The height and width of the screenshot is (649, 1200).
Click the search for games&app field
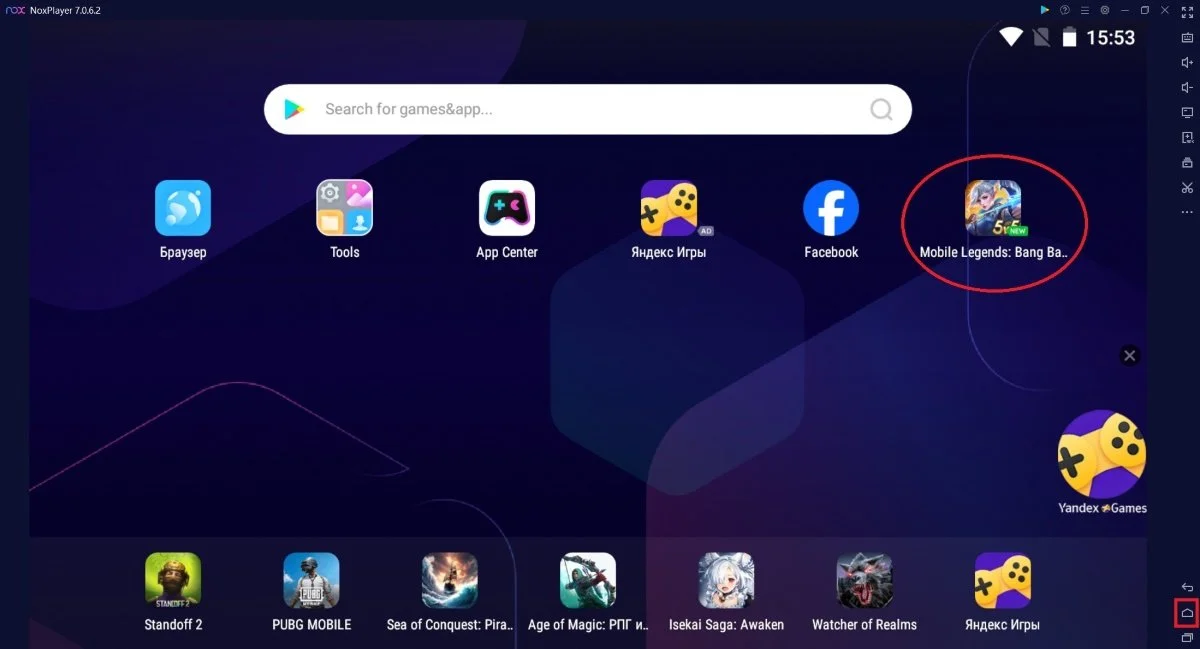click(588, 109)
